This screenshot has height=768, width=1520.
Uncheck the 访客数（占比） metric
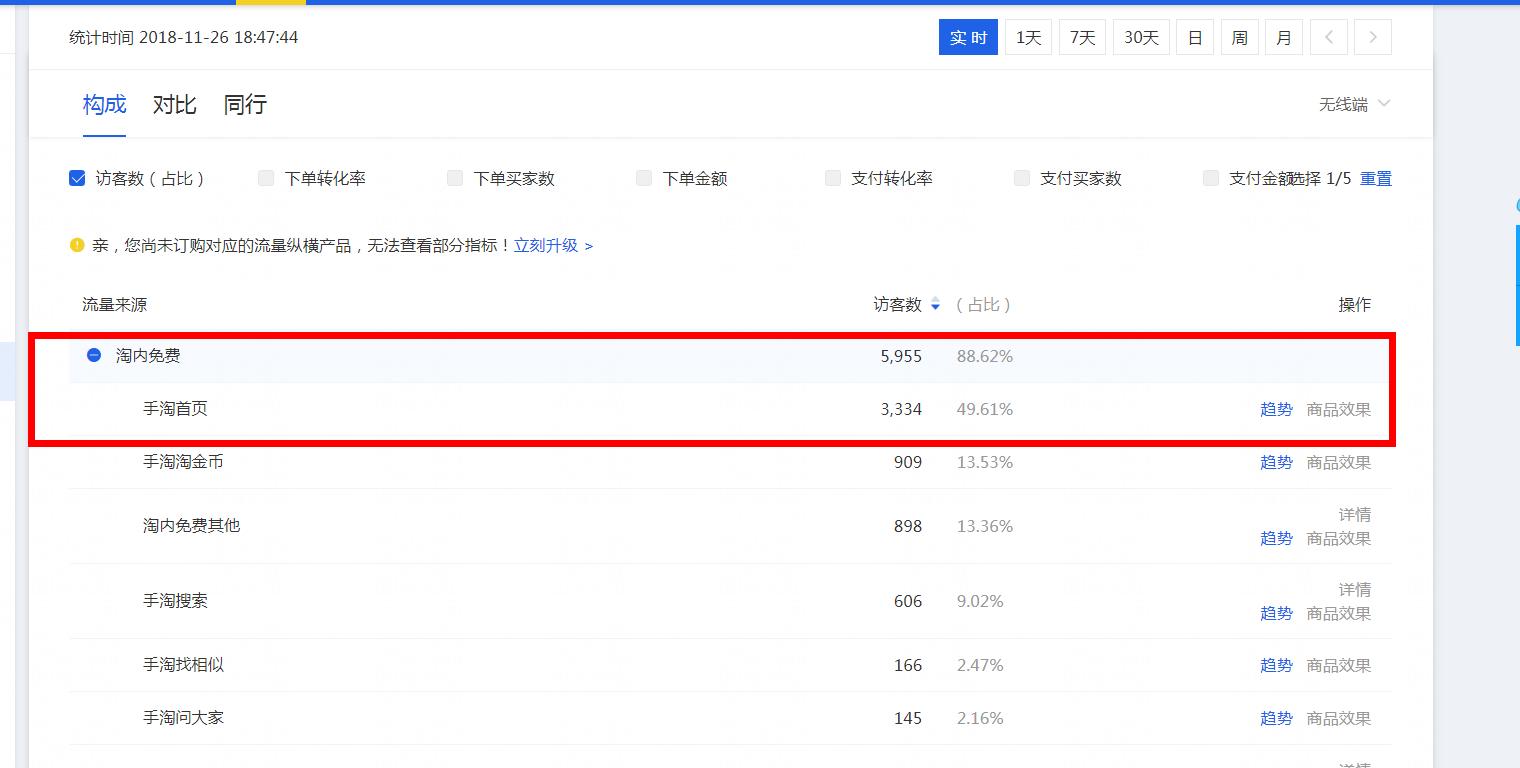76,177
